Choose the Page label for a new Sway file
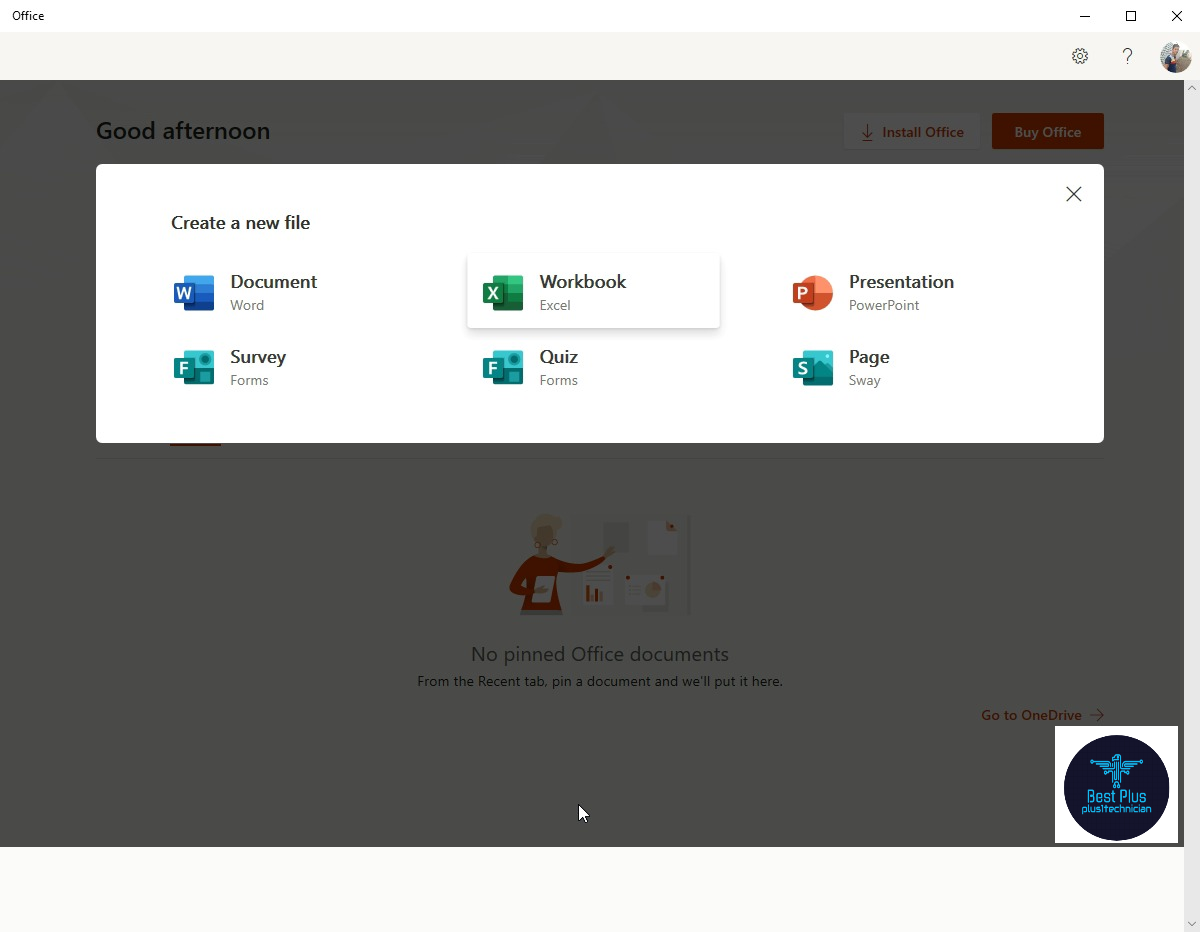This screenshot has height=932, width=1200. pyautogui.click(x=869, y=357)
